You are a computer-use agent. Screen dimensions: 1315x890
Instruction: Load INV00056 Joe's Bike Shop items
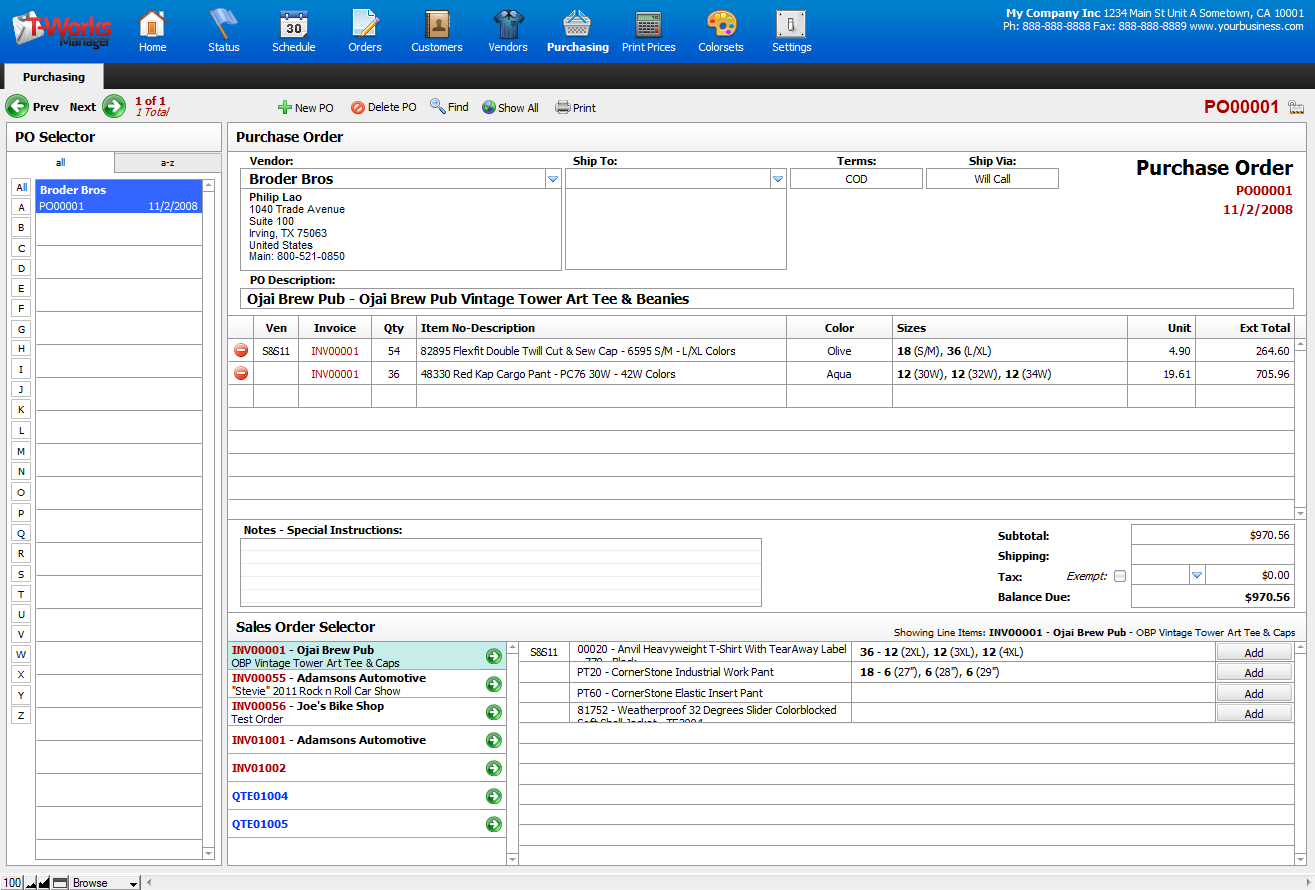tap(493, 712)
